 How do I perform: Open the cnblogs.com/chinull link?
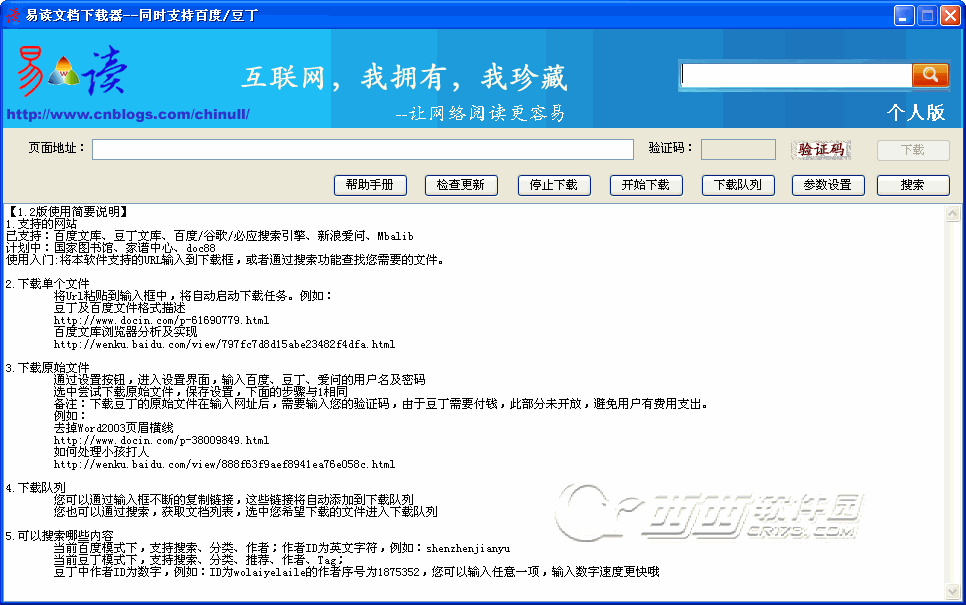click(x=128, y=114)
